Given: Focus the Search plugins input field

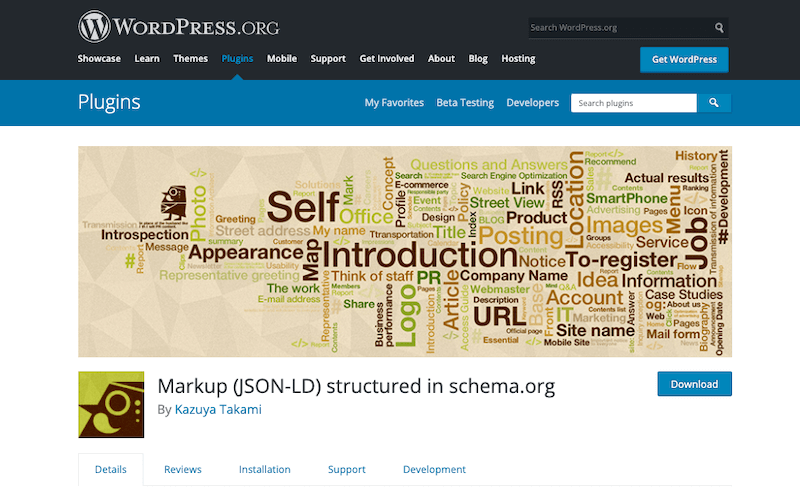Looking at the screenshot, I should coord(633,103).
